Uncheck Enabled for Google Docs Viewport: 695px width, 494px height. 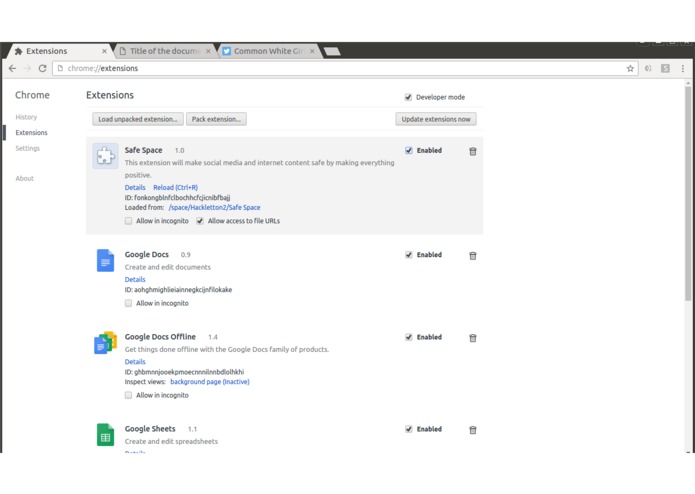click(x=409, y=255)
